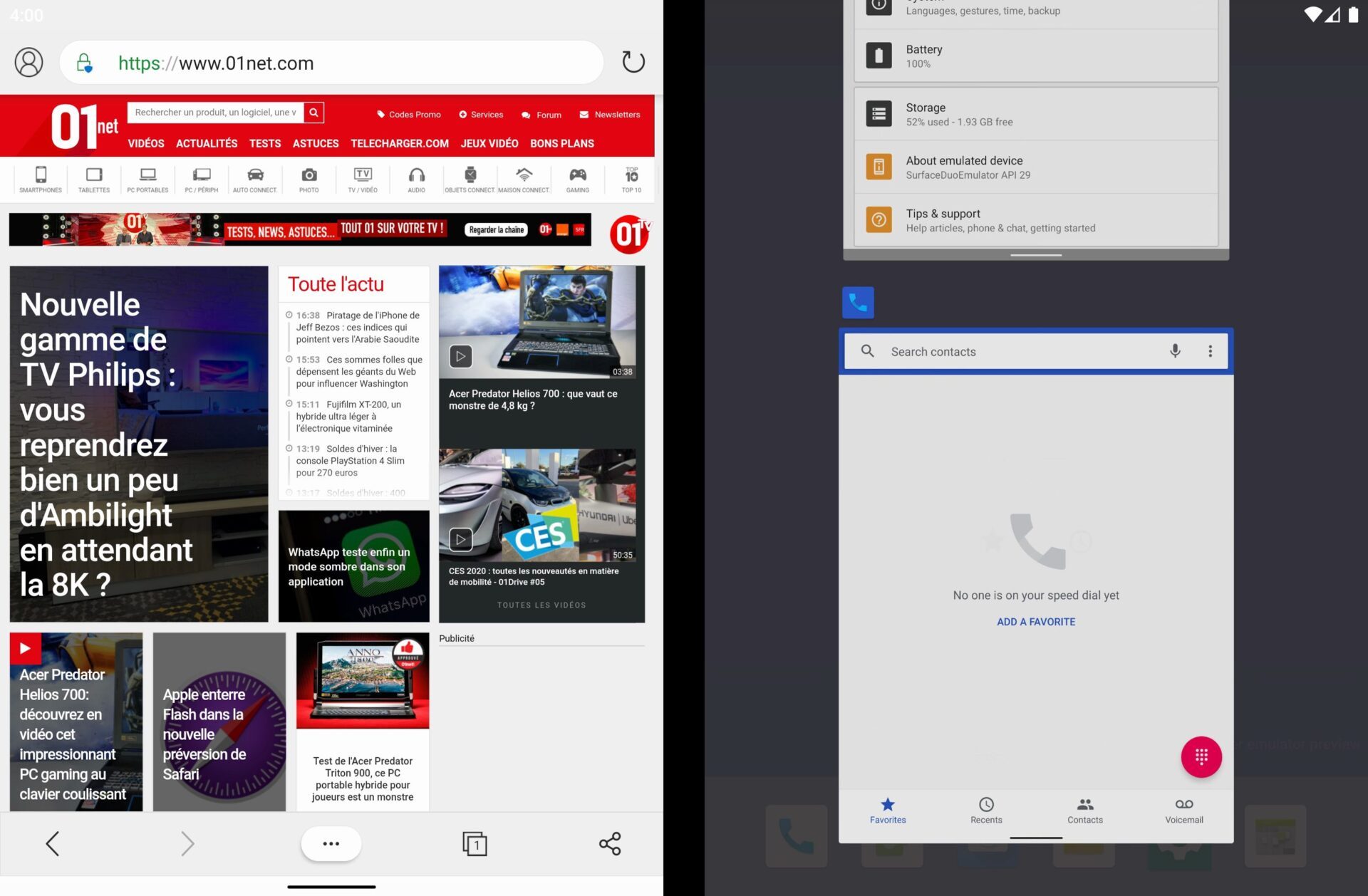Open the TELECHARGER.COM menu

pyautogui.click(x=400, y=143)
